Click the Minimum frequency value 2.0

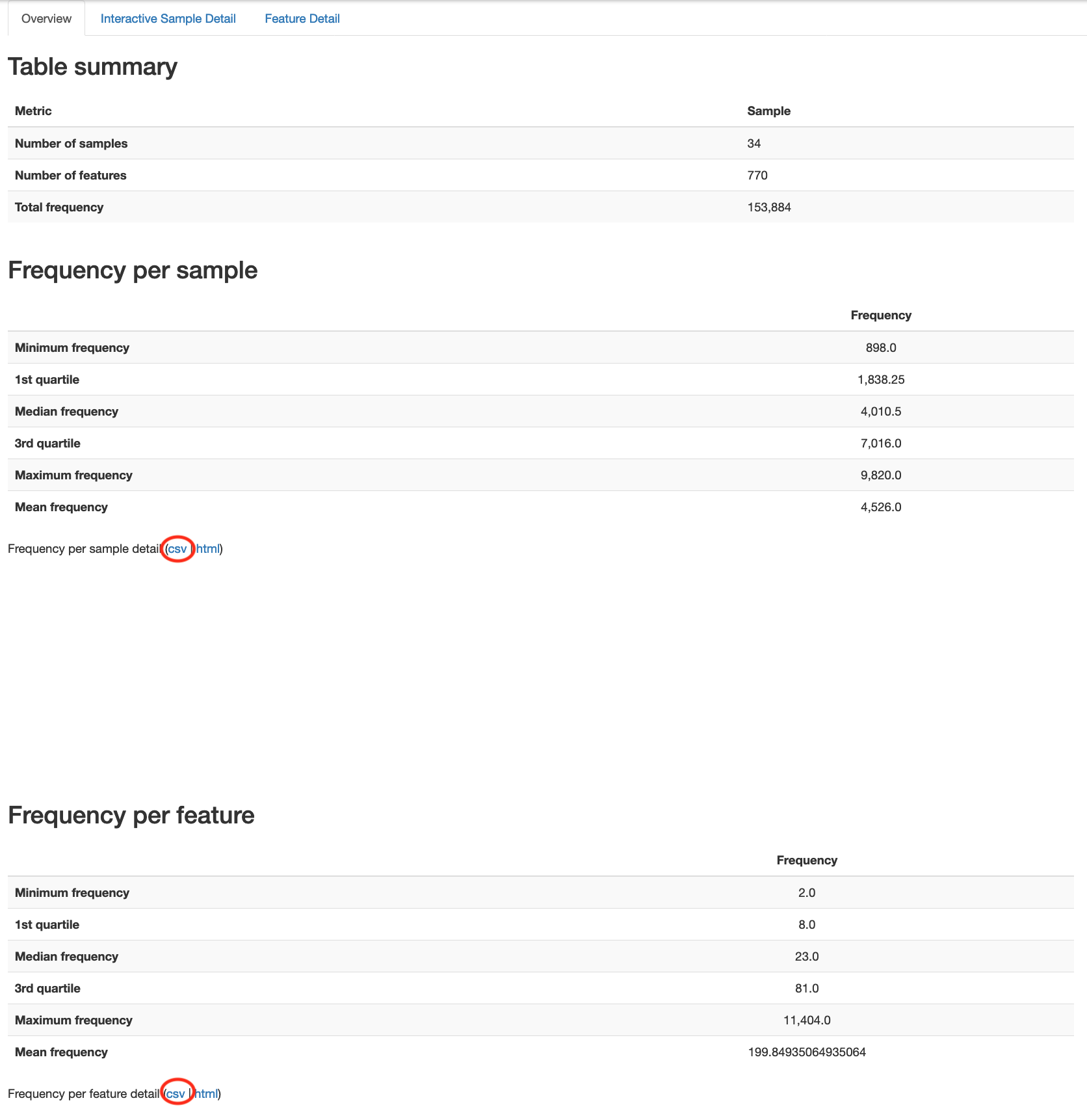tap(806, 892)
